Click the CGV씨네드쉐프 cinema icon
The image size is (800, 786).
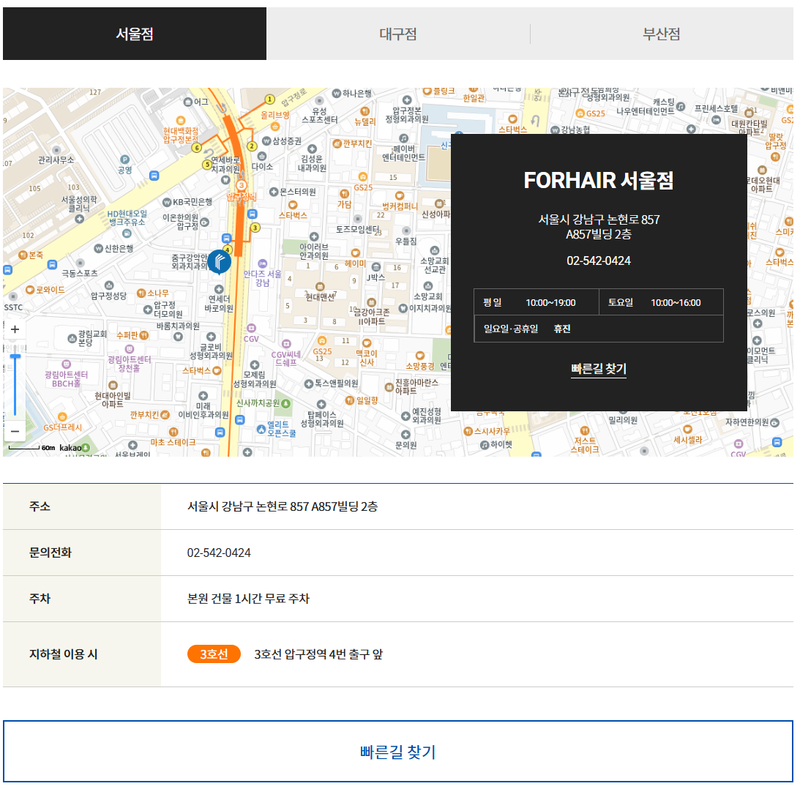pos(286,344)
